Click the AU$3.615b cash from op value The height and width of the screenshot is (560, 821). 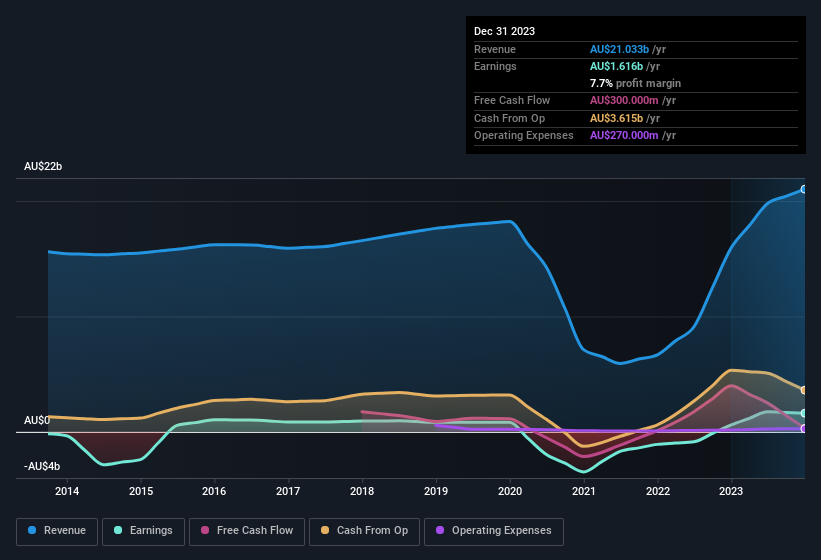tap(616, 118)
